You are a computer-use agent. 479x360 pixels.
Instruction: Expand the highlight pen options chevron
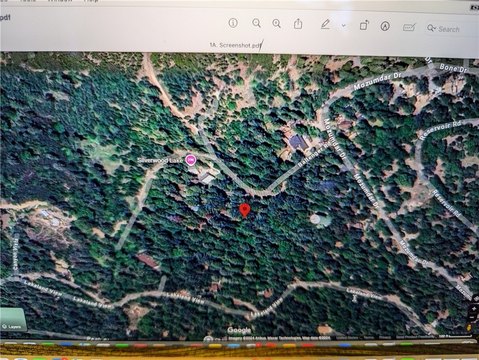click(344, 25)
